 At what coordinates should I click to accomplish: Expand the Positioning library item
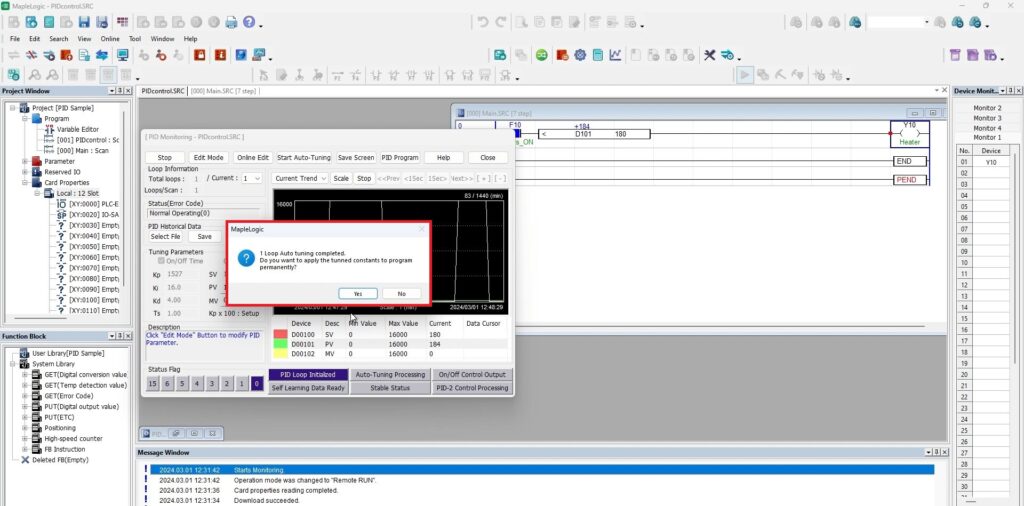[x=25, y=428]
